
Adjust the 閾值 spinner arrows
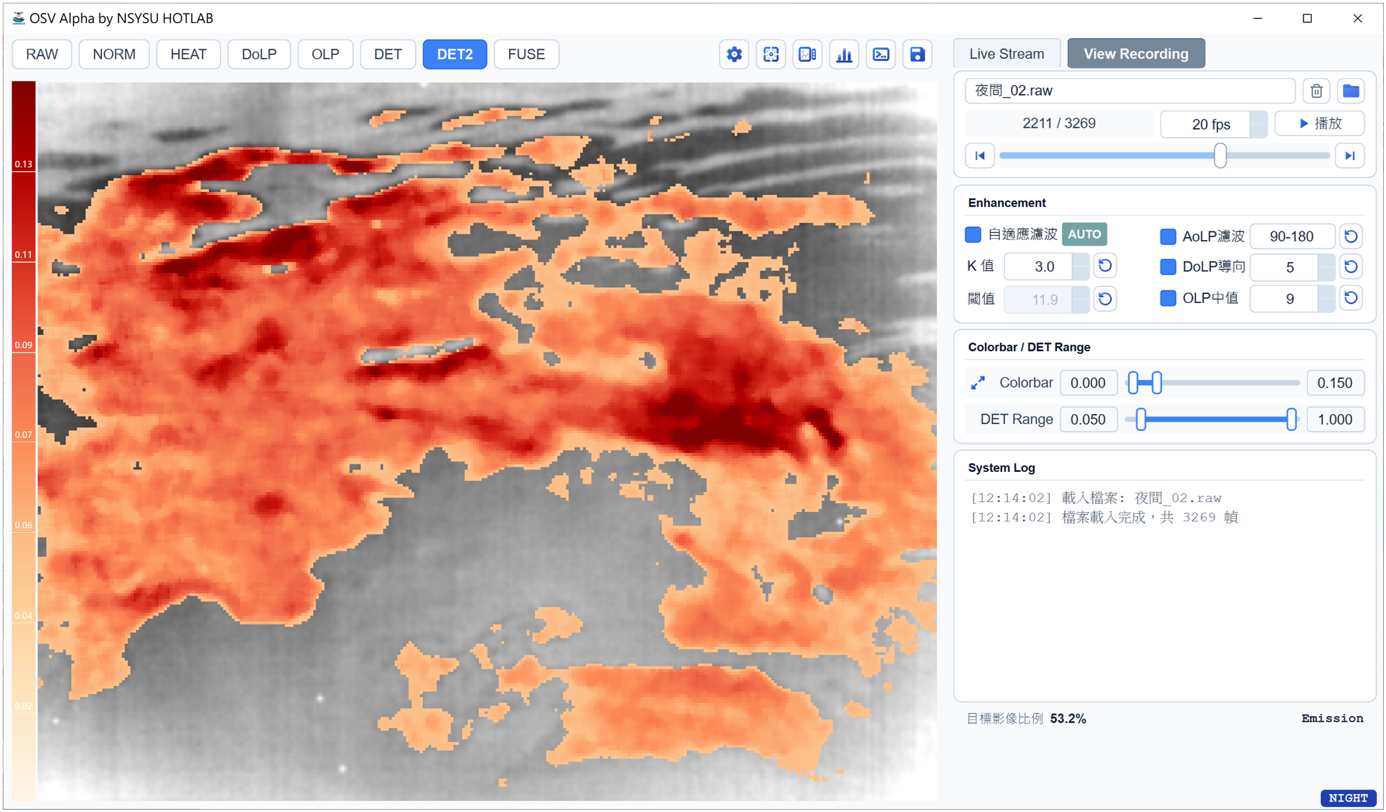1080,299
